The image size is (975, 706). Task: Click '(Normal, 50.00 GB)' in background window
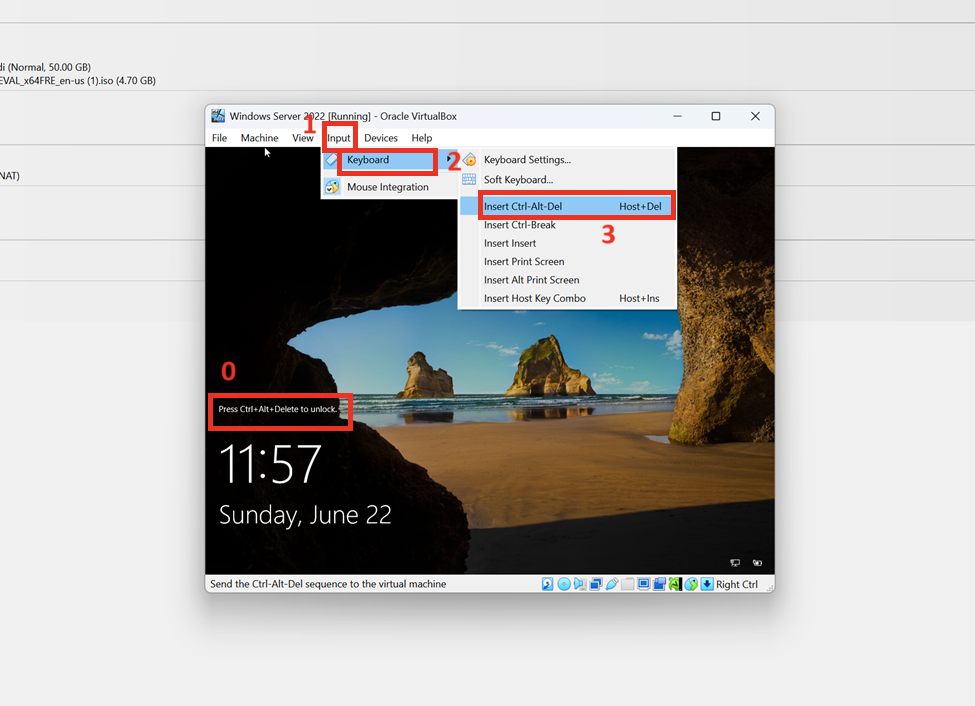pyautogui.click(x=49, y=67)
